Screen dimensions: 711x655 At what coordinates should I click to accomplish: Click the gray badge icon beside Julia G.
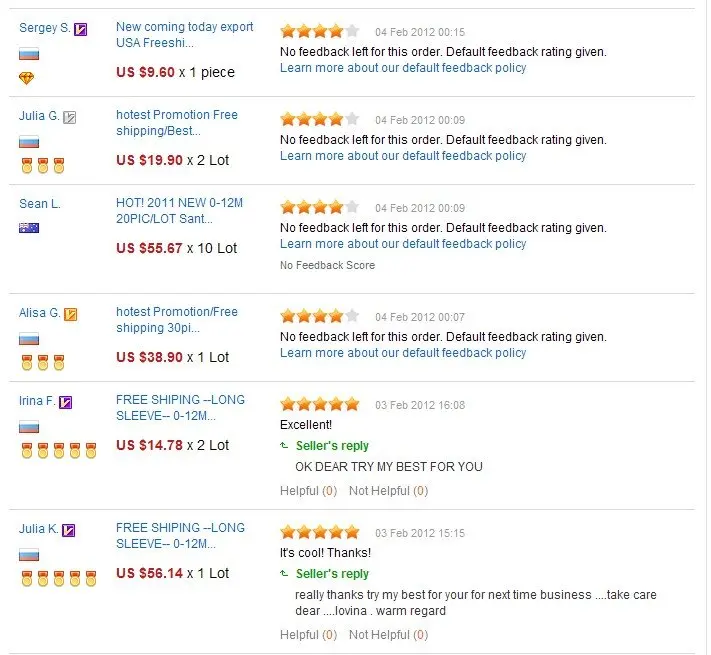click(69, 117)
